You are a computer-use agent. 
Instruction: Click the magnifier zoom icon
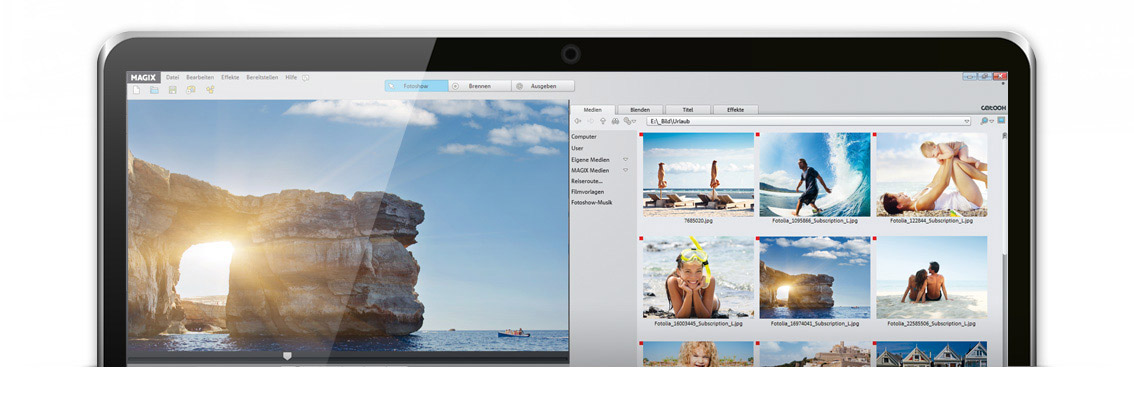pos(984,121)
